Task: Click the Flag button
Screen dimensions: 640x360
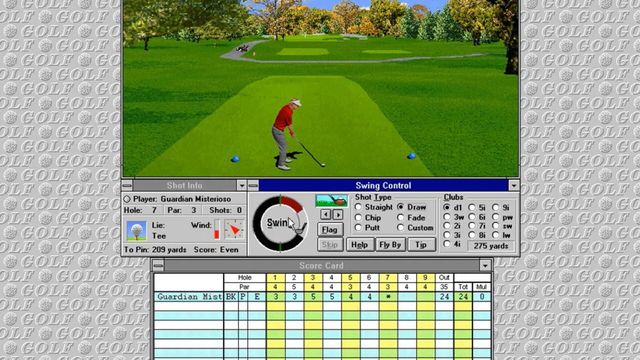Action: (x=330, y=229)
